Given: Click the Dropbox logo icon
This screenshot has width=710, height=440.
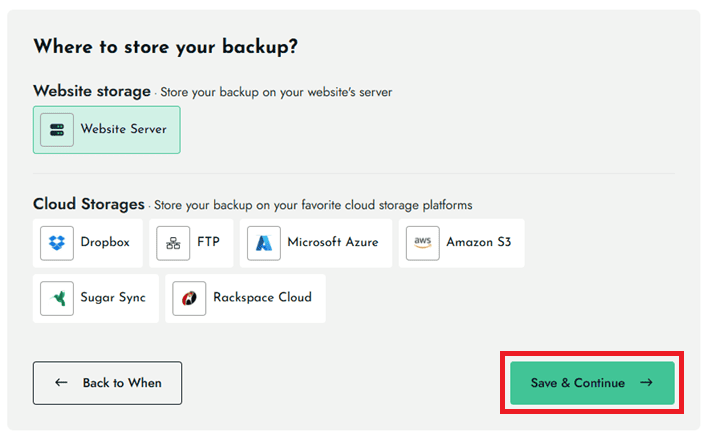Looking at the screenshot, I should pyautogui.click(x=57, y=243).
